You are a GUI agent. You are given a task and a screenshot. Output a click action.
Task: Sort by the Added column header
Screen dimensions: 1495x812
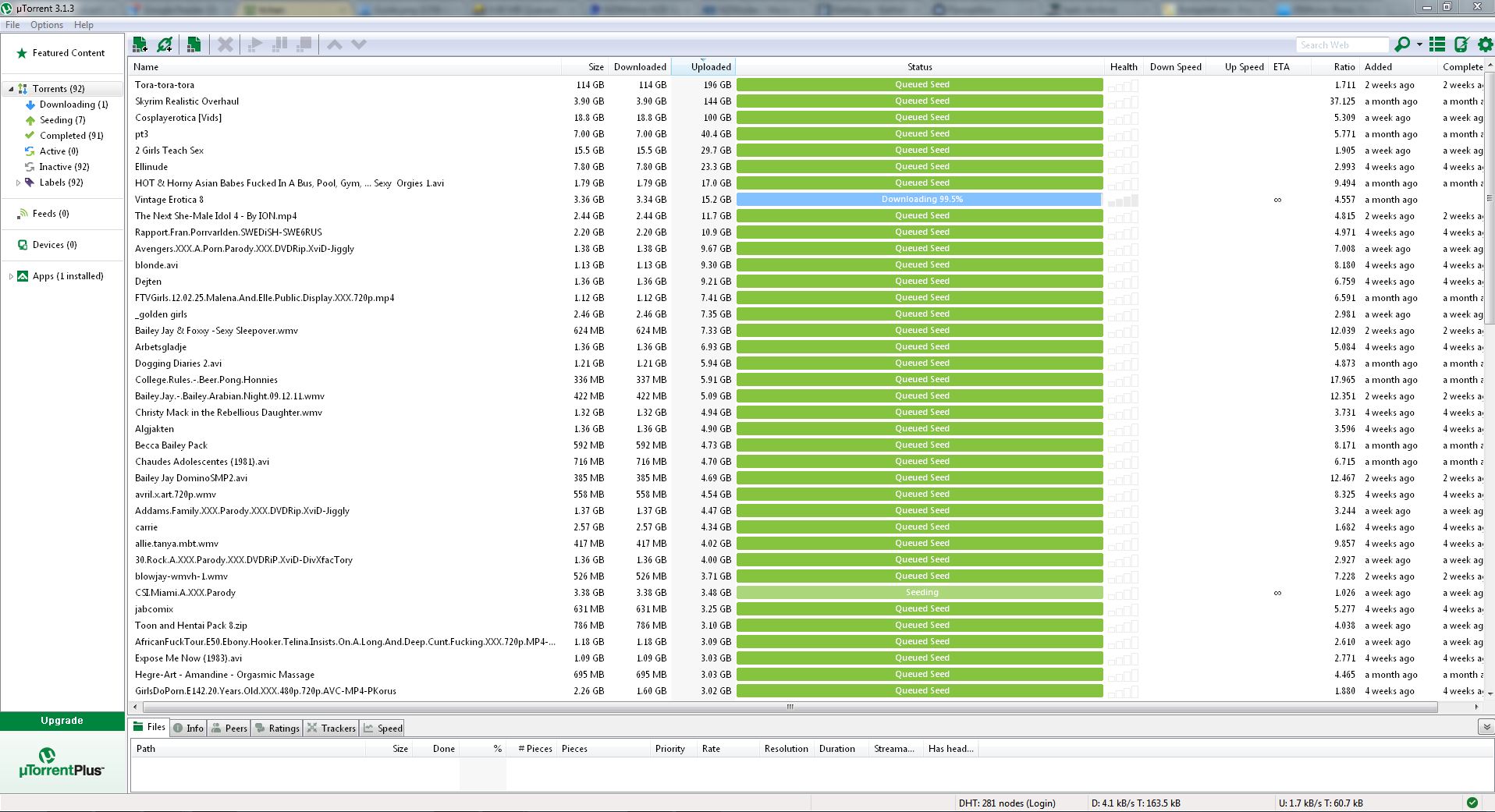point(1397,67)
